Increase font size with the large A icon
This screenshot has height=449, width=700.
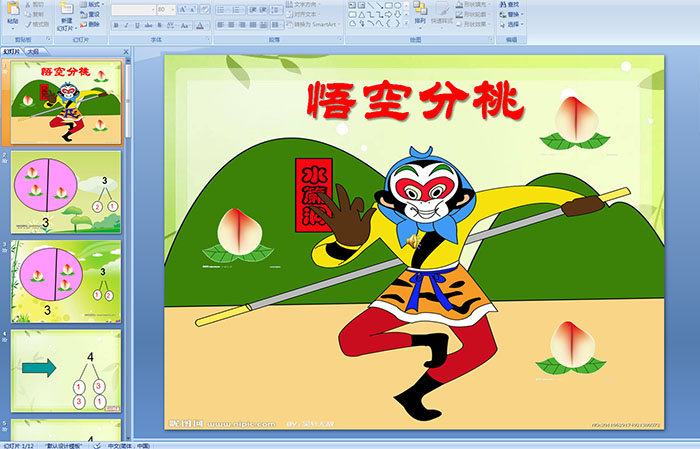183,9
